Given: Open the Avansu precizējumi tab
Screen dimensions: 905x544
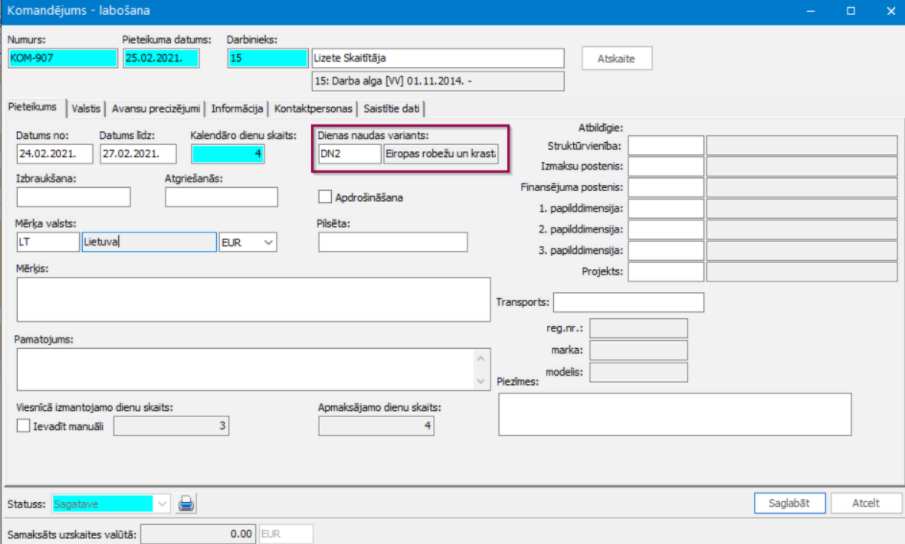Looking at the screenshot, I should pos(156,108).
